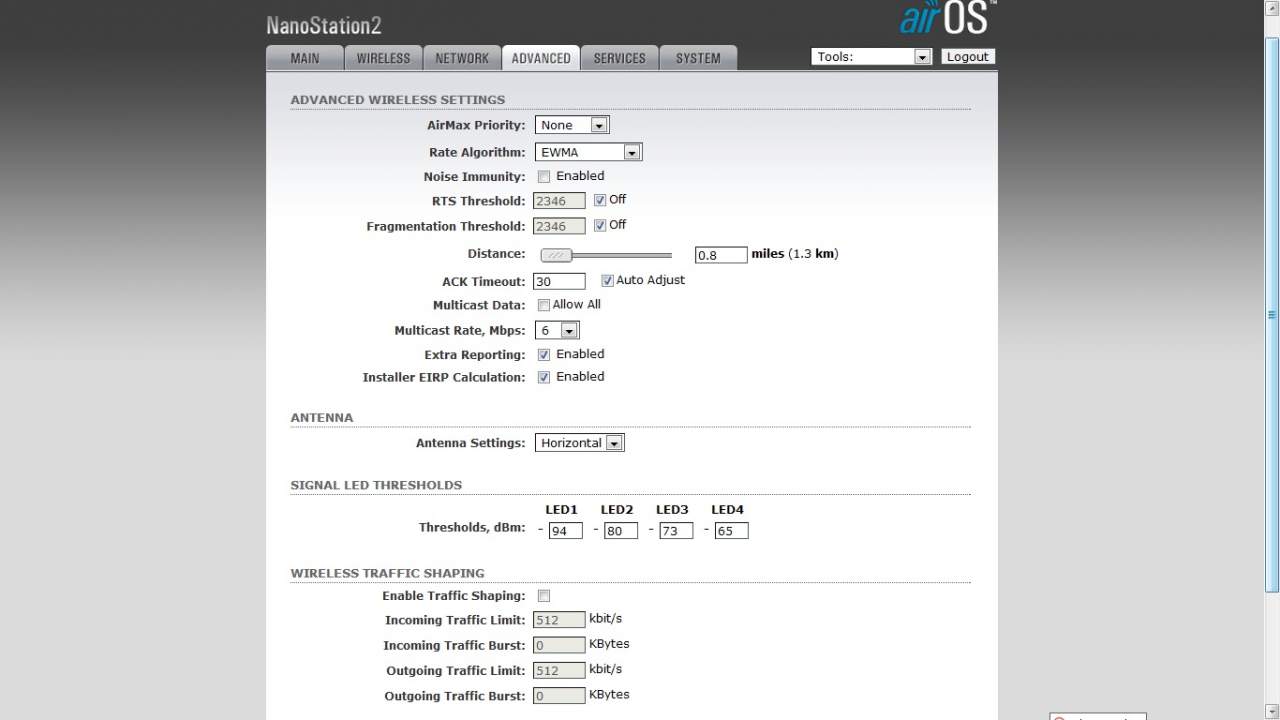Click the LED1 threshold input field
This screenshot has height=720, width=1280.
[566, 531]
